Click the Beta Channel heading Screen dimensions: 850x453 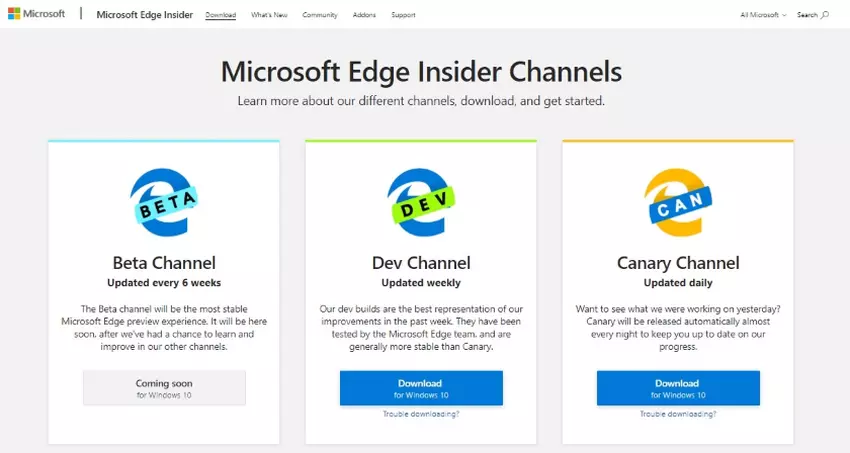[164, 264]
